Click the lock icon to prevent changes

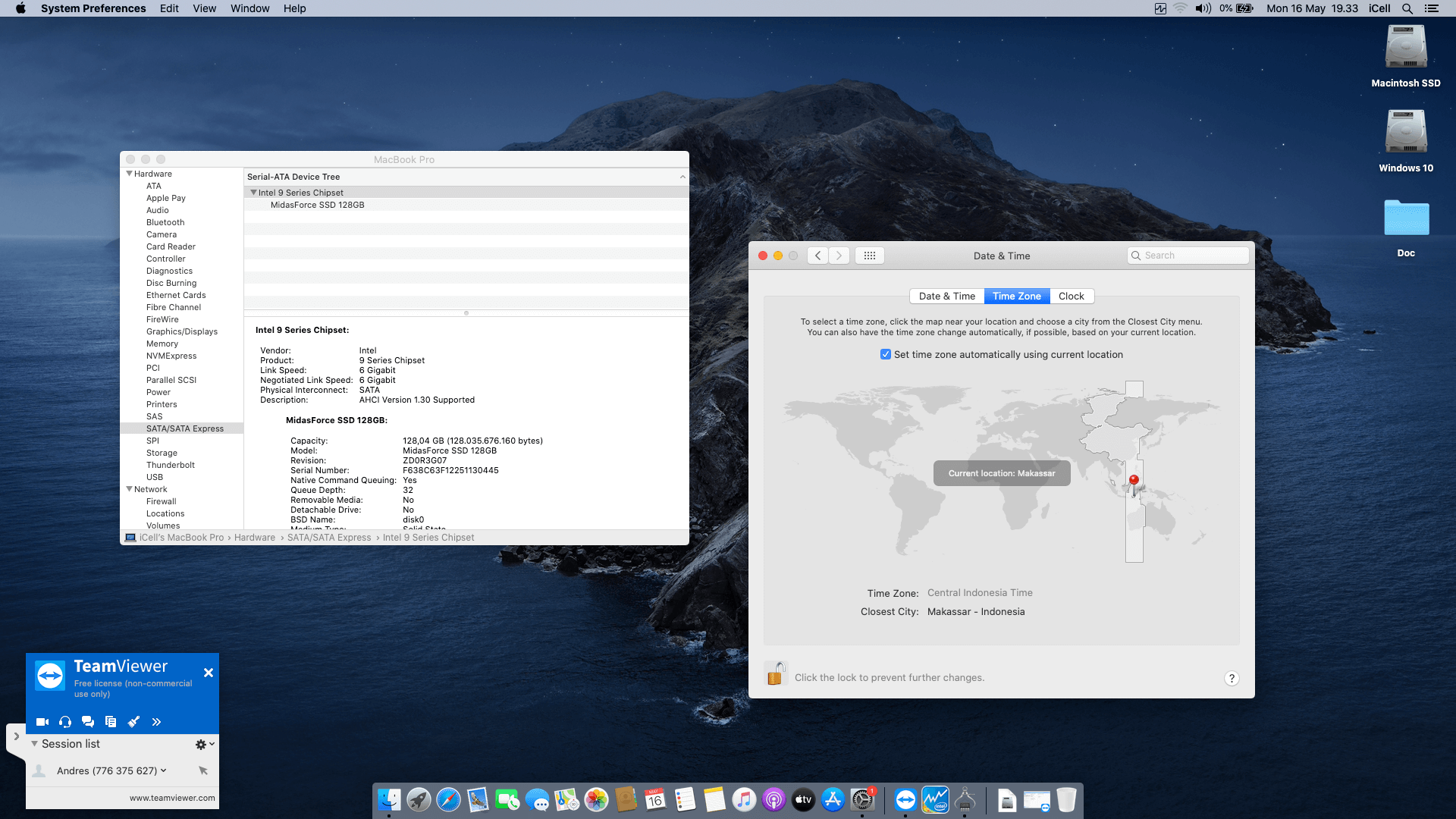point(775,674)
